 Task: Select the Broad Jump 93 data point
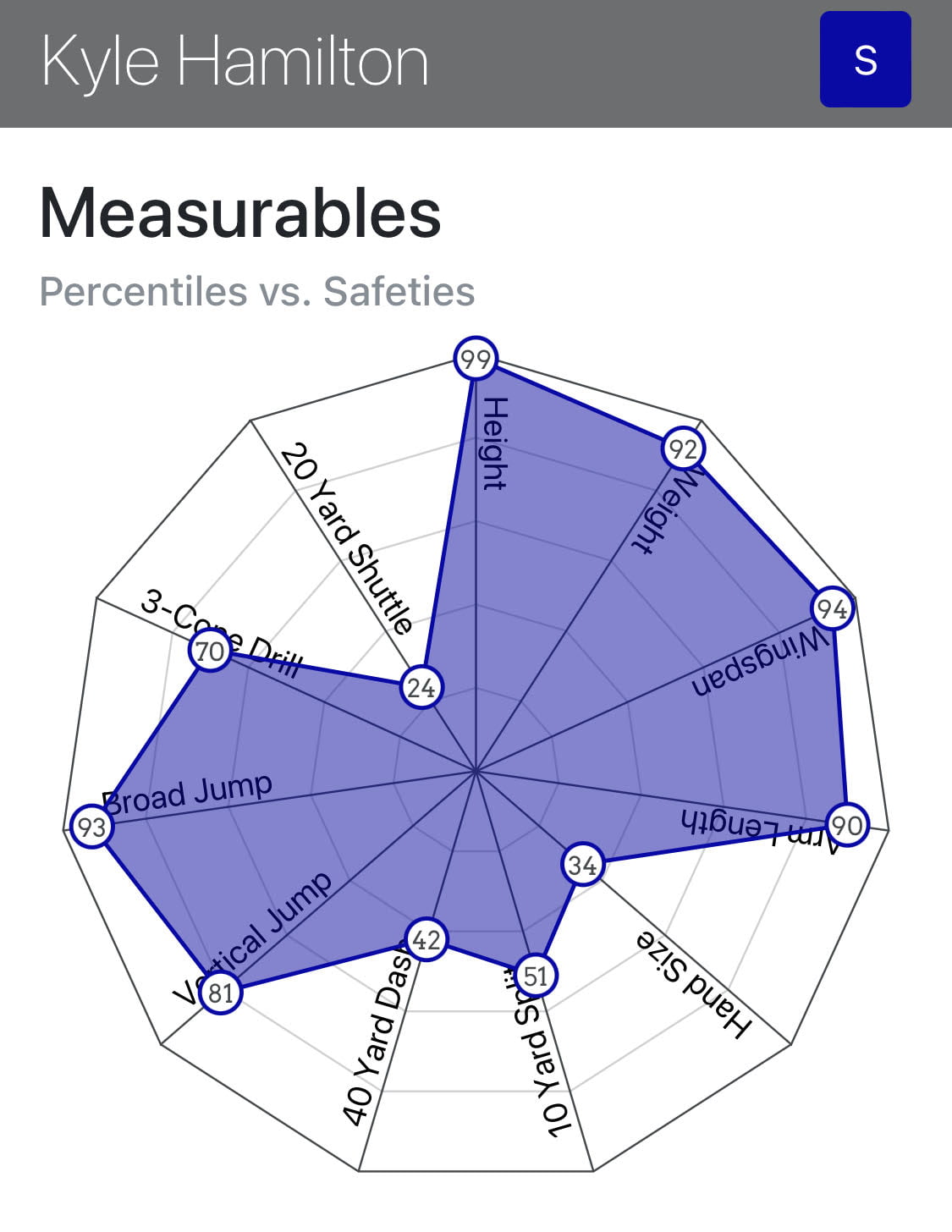click(91, 826)
